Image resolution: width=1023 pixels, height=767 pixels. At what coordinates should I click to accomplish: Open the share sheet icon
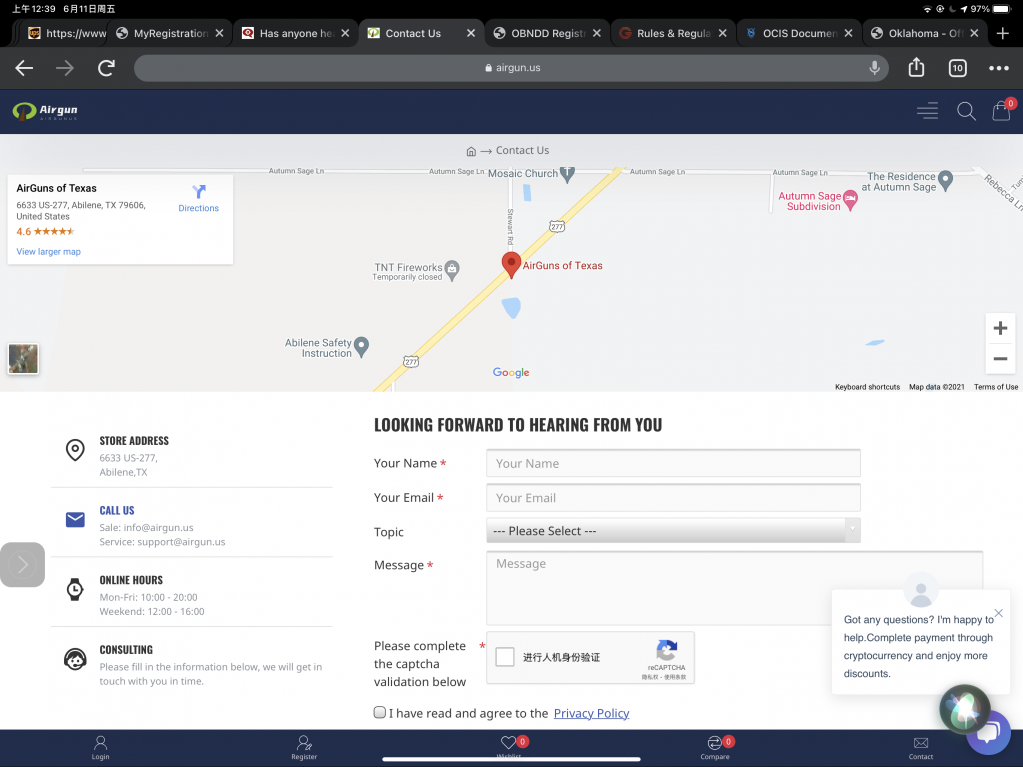click(916, 67)
